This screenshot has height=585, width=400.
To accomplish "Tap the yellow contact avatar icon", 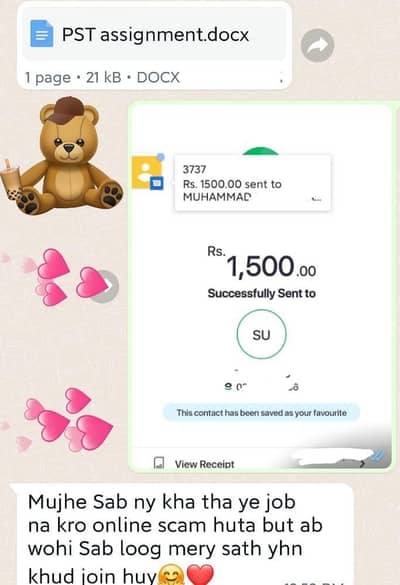I will click(x=148, y=172).
